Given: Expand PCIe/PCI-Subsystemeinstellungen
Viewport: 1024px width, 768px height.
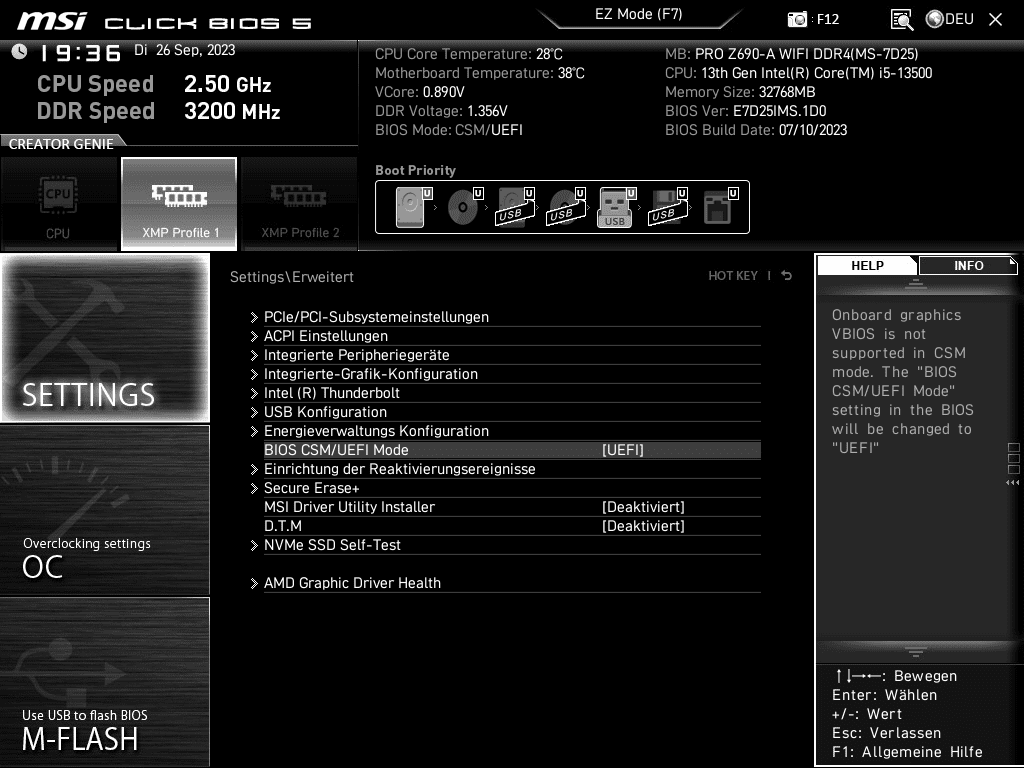Looking at the screenshot, I should 505,317.
